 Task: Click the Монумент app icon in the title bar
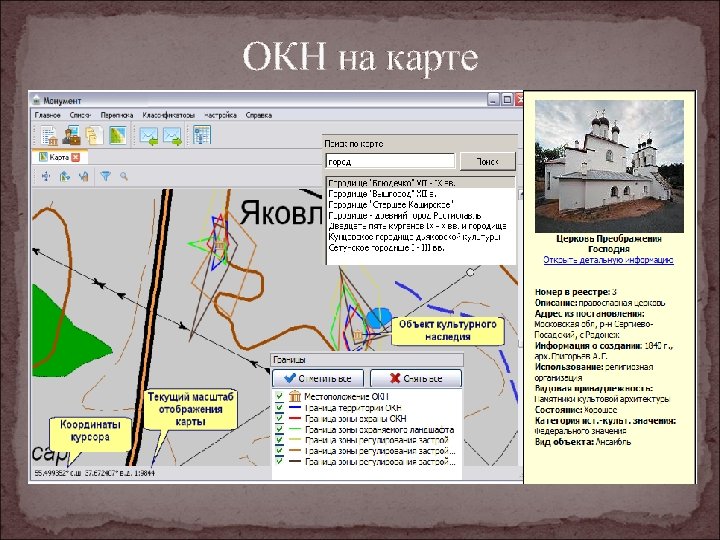[37, 100]
